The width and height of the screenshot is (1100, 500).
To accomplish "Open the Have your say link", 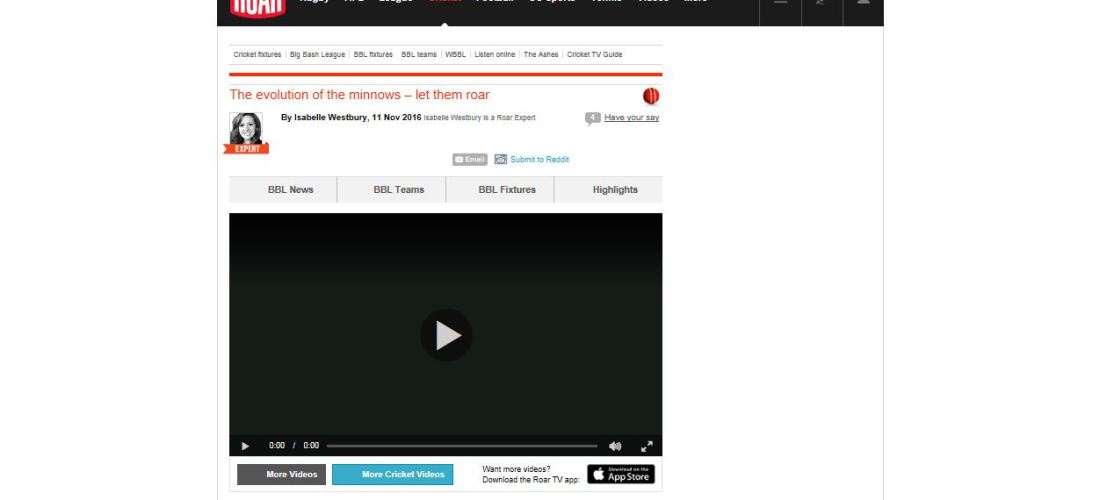I will [631, 118].
